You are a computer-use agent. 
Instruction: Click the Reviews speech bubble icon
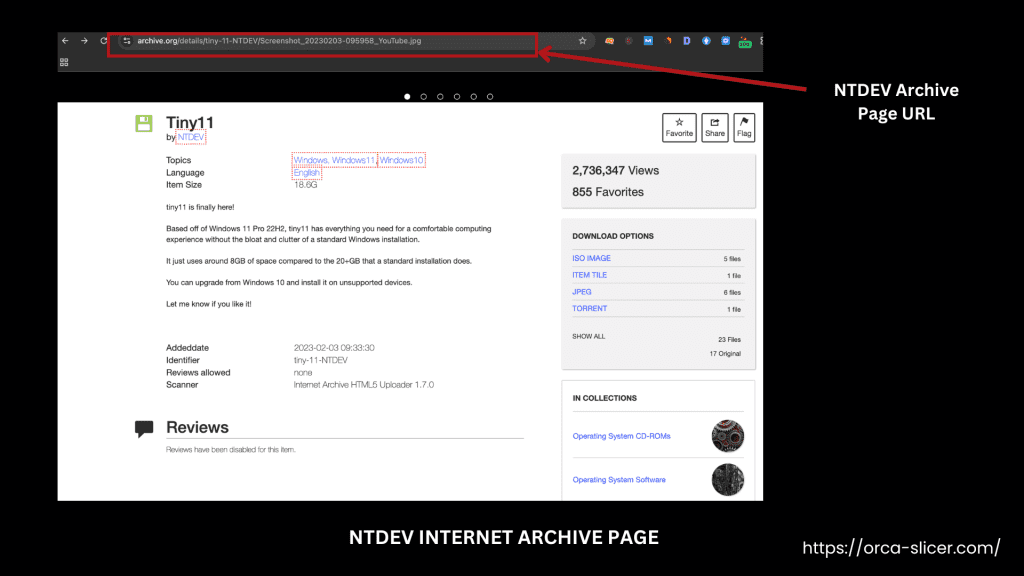point(143,427)
